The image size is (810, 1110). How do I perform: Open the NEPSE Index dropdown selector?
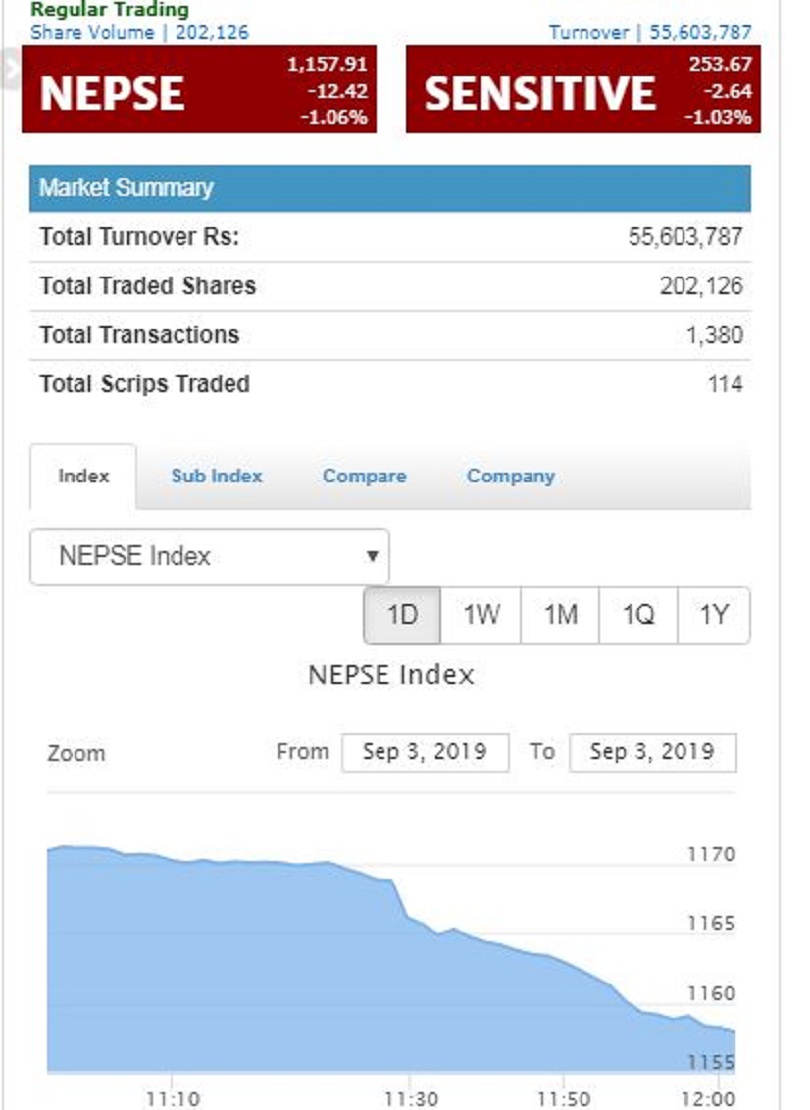(x=209, y=556)
